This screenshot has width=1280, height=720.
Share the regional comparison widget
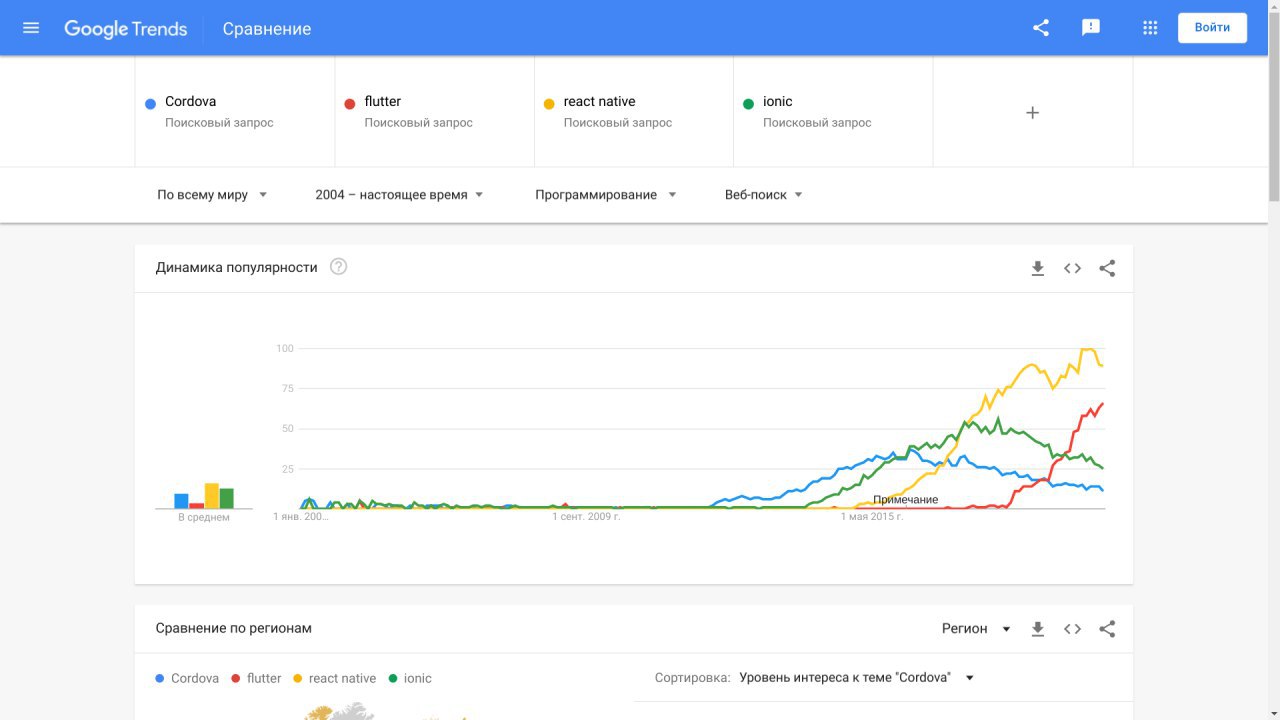[x=1107, y=629]
